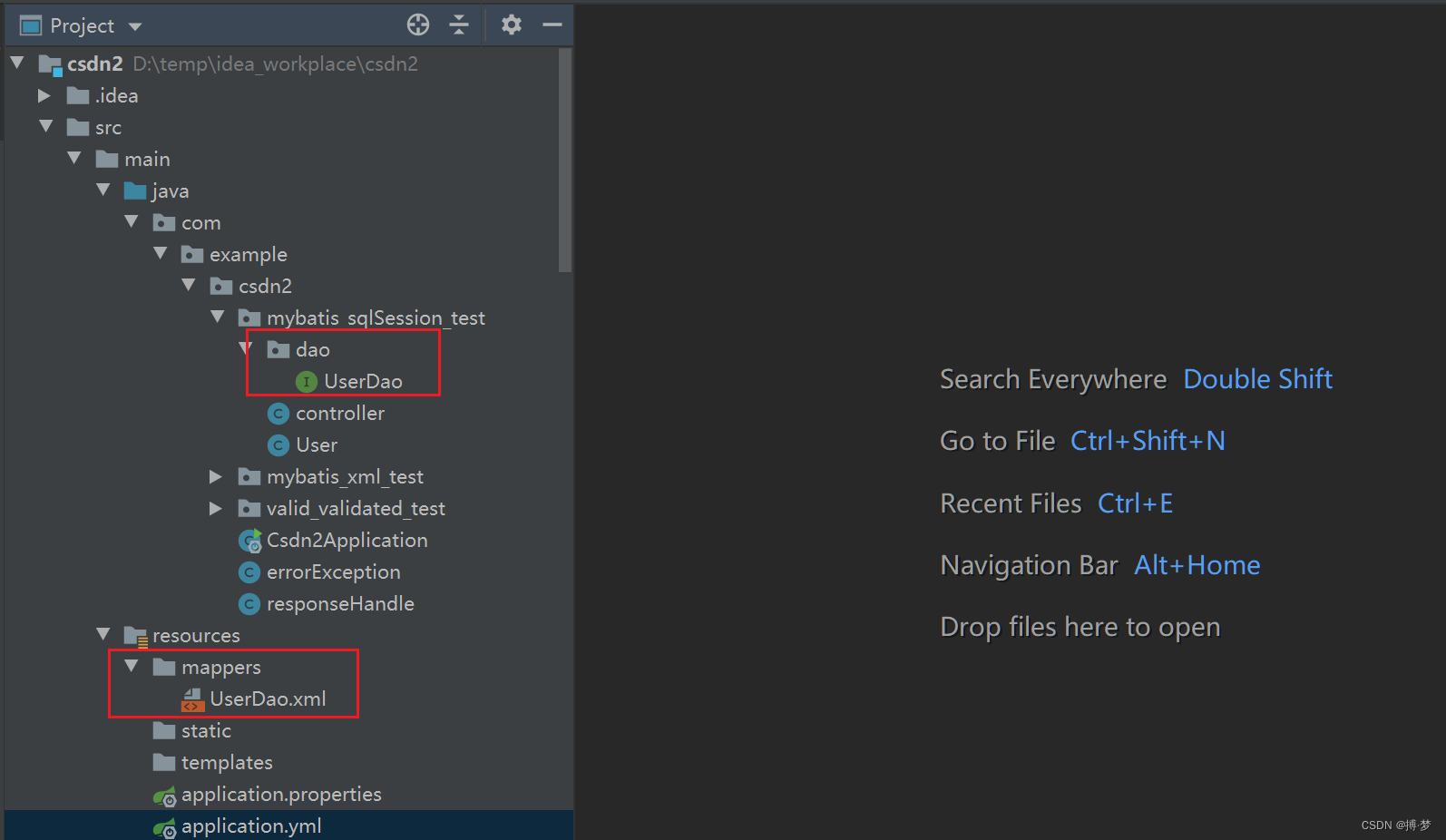Open the Project view dropdown
This screenshot has width=1446, height=840.
point(135,26)
